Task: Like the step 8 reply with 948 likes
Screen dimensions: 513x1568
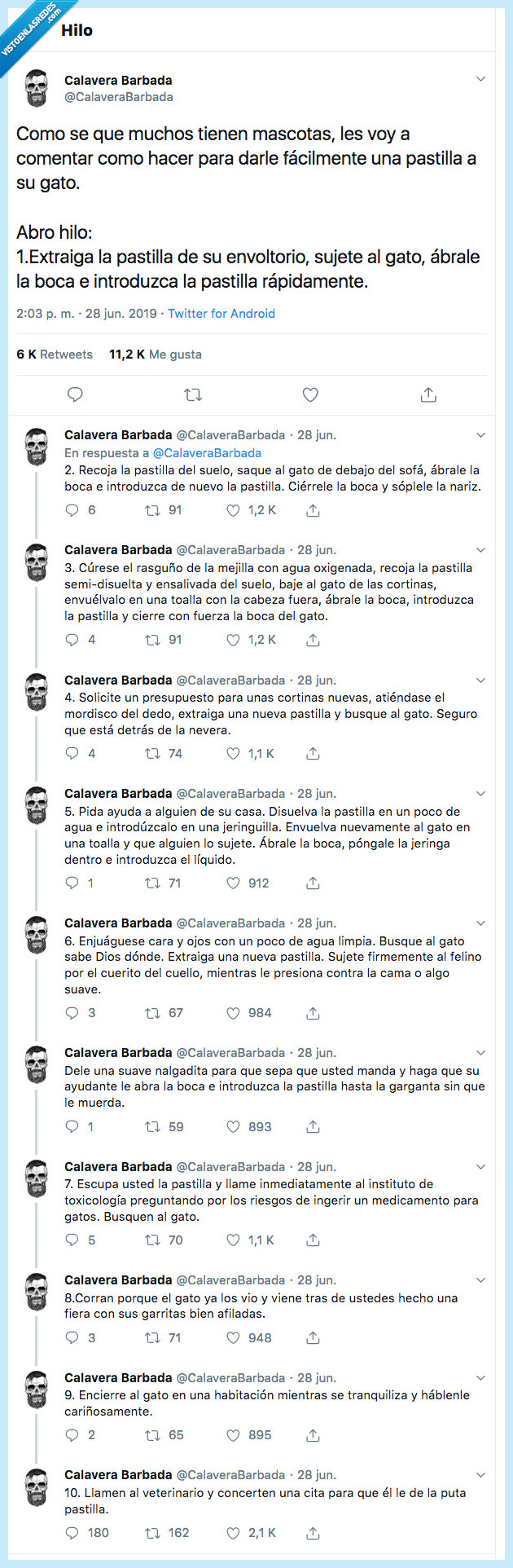Action: (234, 1338)
